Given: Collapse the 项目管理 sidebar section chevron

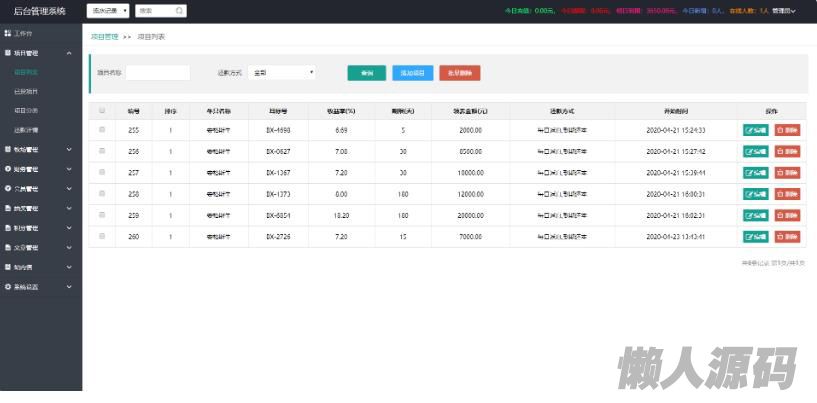Looking at the screenshot, I should [x=69, y=53].
